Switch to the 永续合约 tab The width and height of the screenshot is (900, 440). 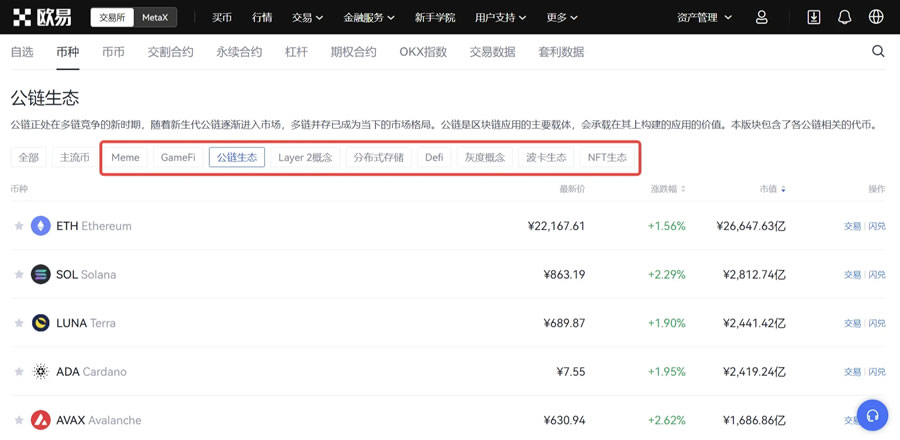(x=239, y=51)
